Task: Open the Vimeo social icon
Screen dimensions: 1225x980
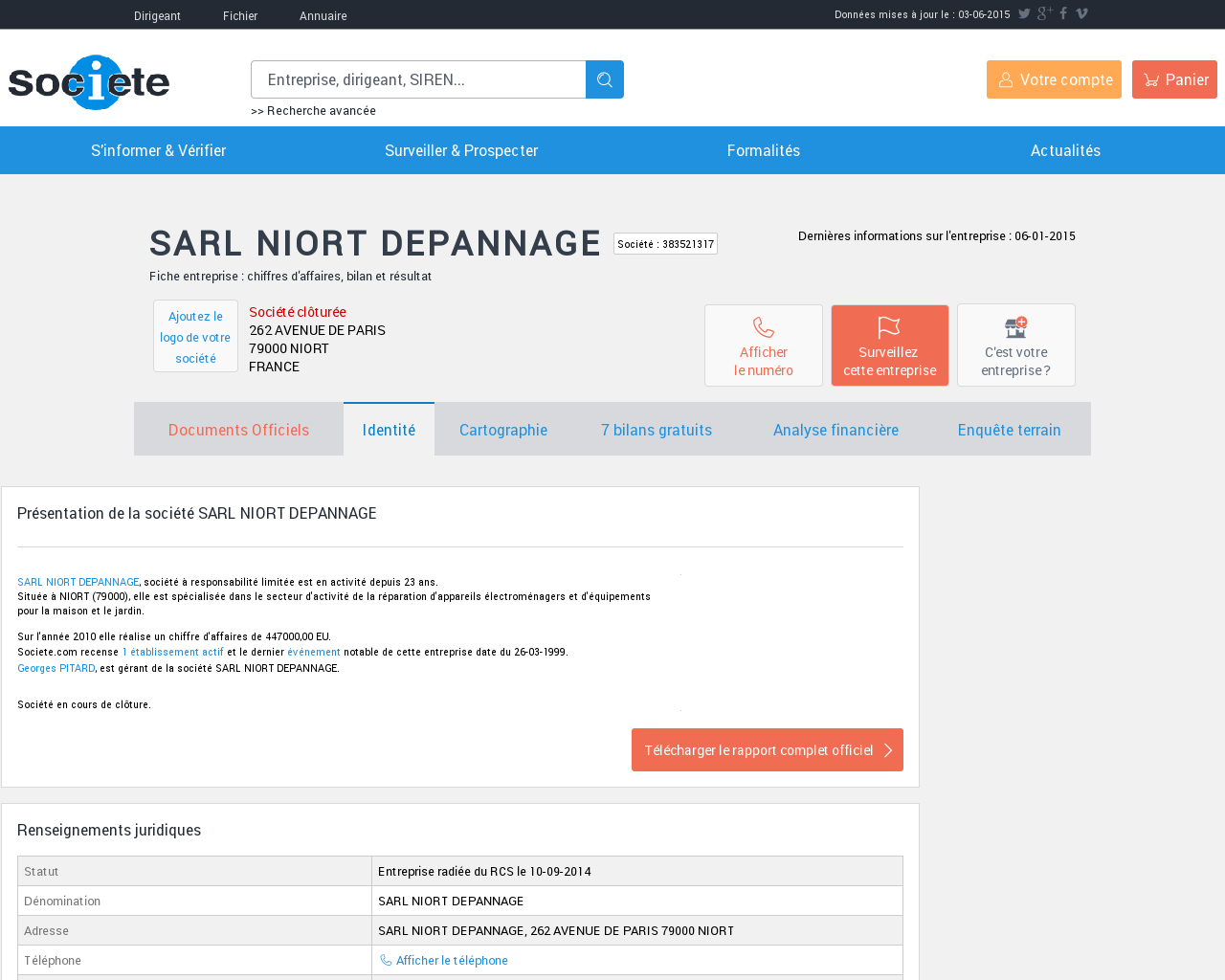Action: pos(1081,13)
